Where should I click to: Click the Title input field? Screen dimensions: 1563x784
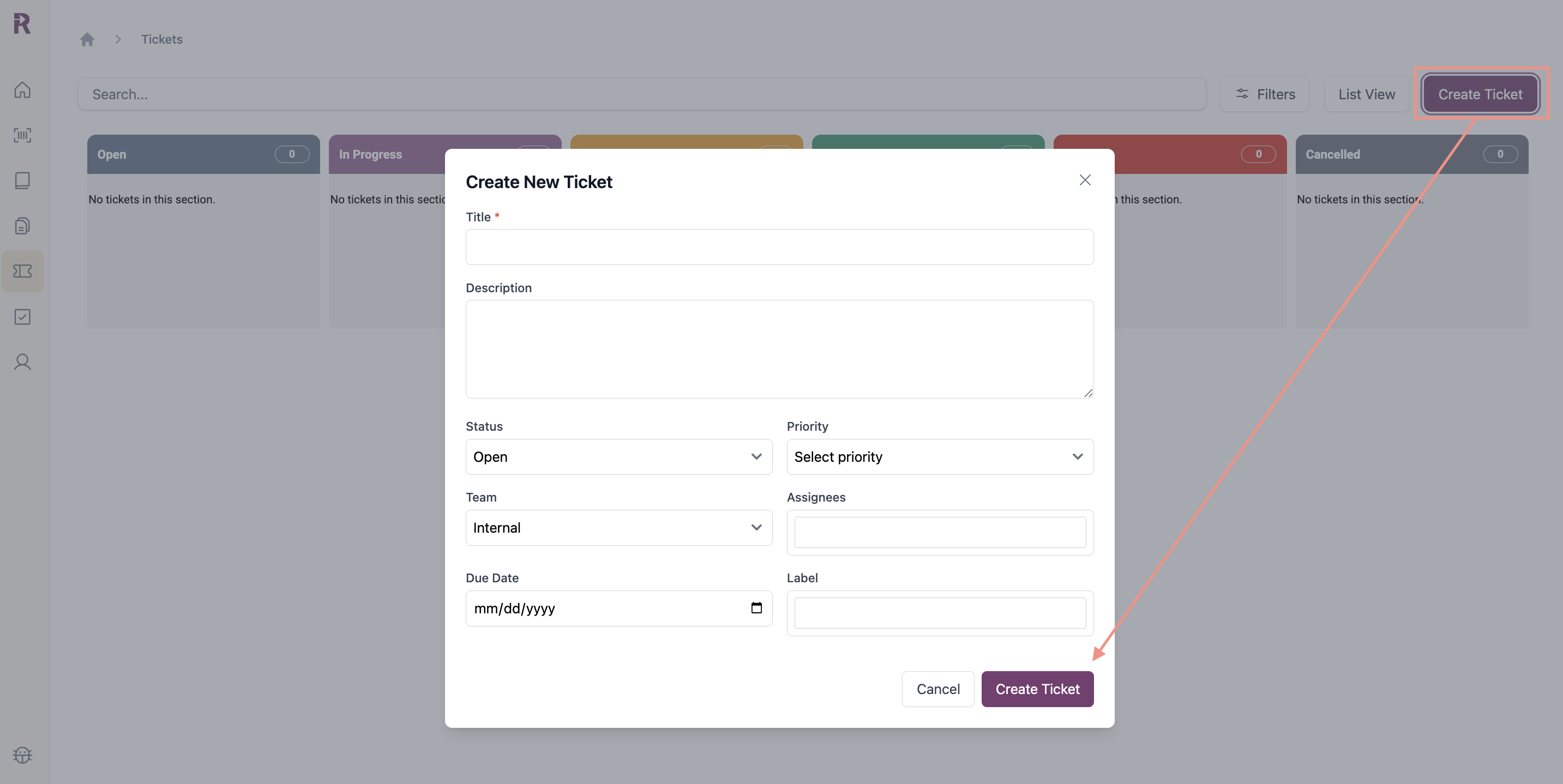[x=779, y=246]
